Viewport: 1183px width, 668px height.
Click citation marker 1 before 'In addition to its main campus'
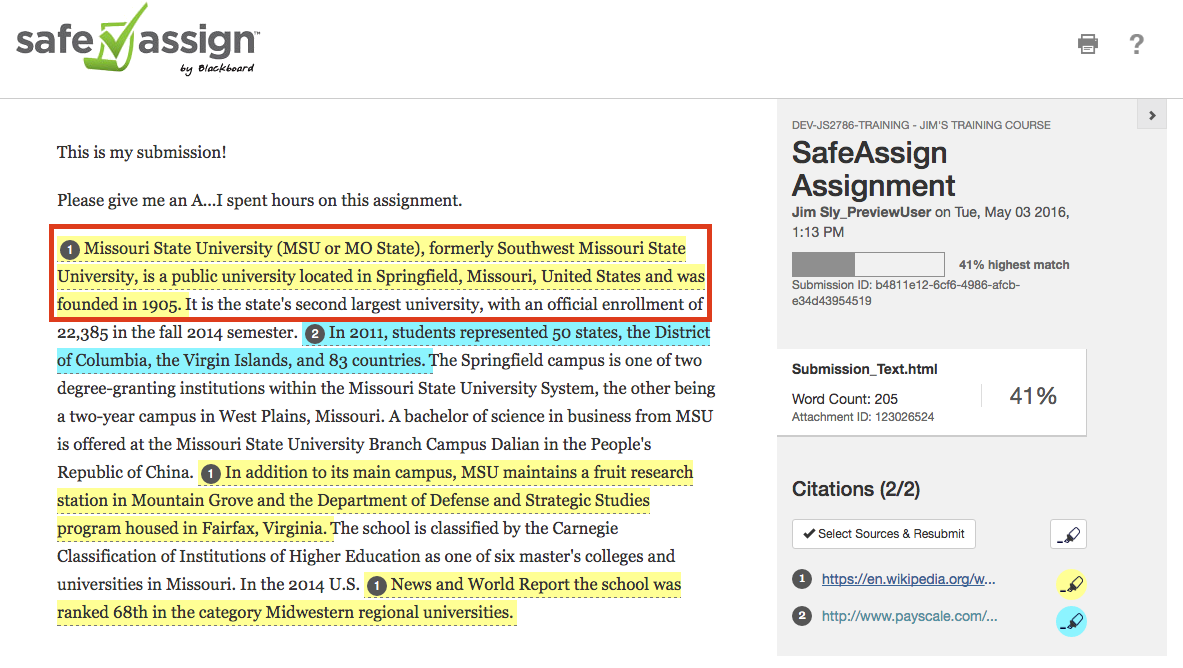coord(211,473)
